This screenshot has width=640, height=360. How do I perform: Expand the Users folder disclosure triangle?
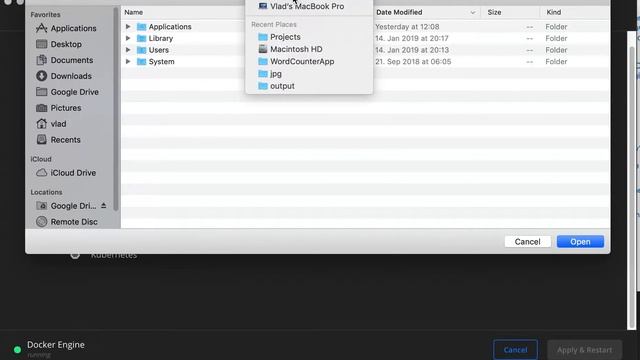click(128, 50)
